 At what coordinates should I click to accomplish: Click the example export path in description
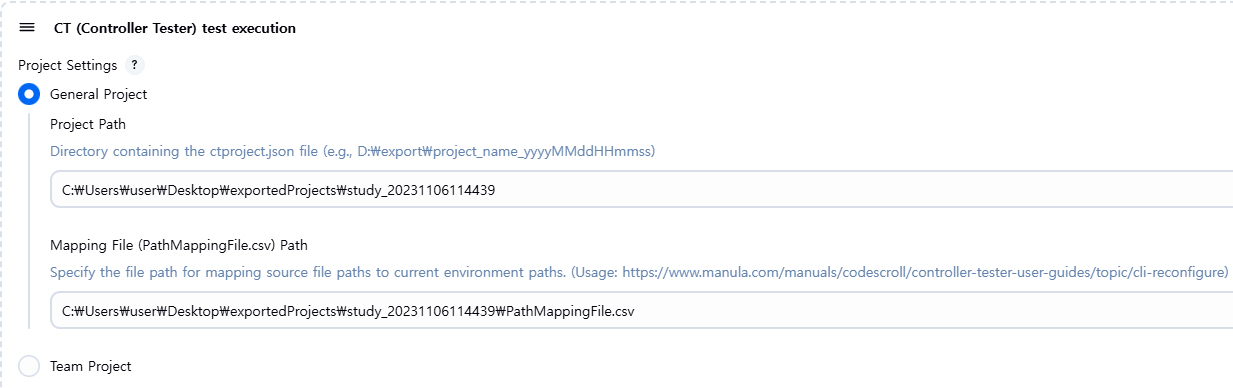pyautogui.click(x=503, y=151)
